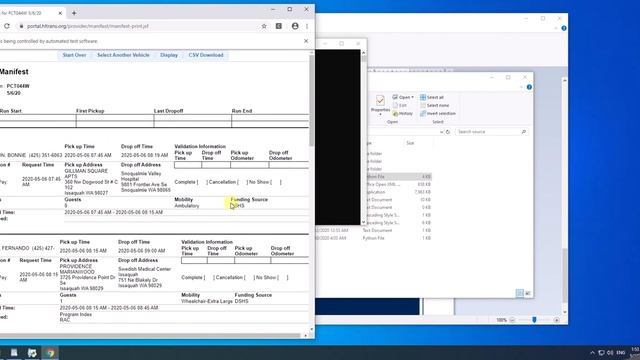The image size is (640, 360).
Task: Click Edit in File Explorer ribbon
Action: (x=400, y=105)
